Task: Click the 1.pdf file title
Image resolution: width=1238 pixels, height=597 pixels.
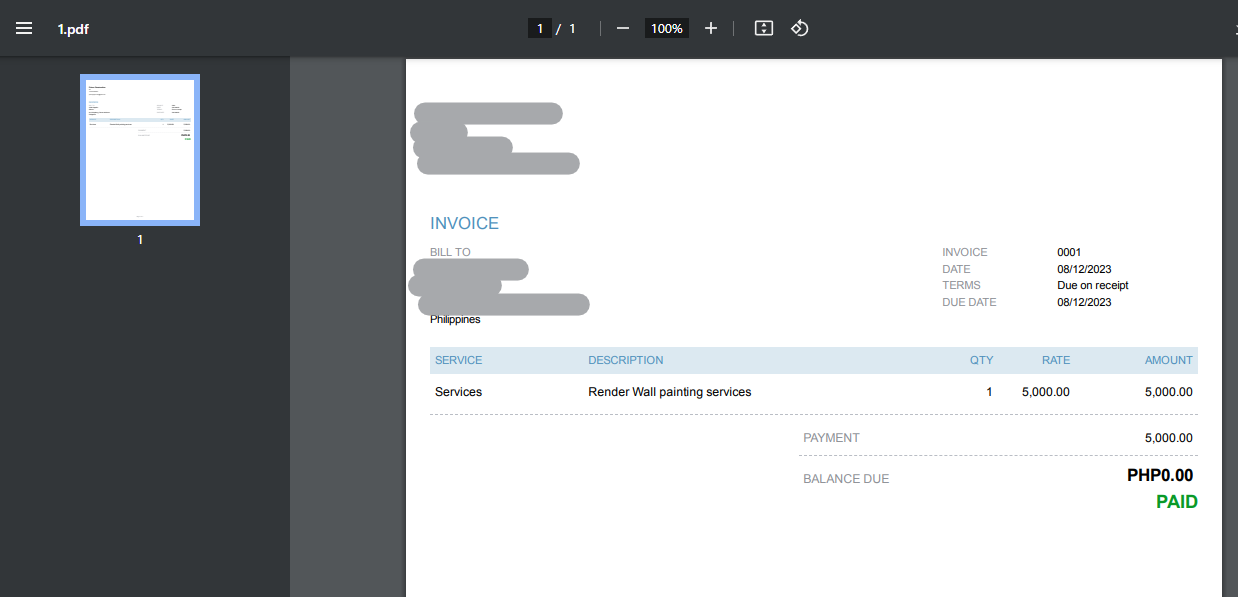Action: tap(73, 28)
